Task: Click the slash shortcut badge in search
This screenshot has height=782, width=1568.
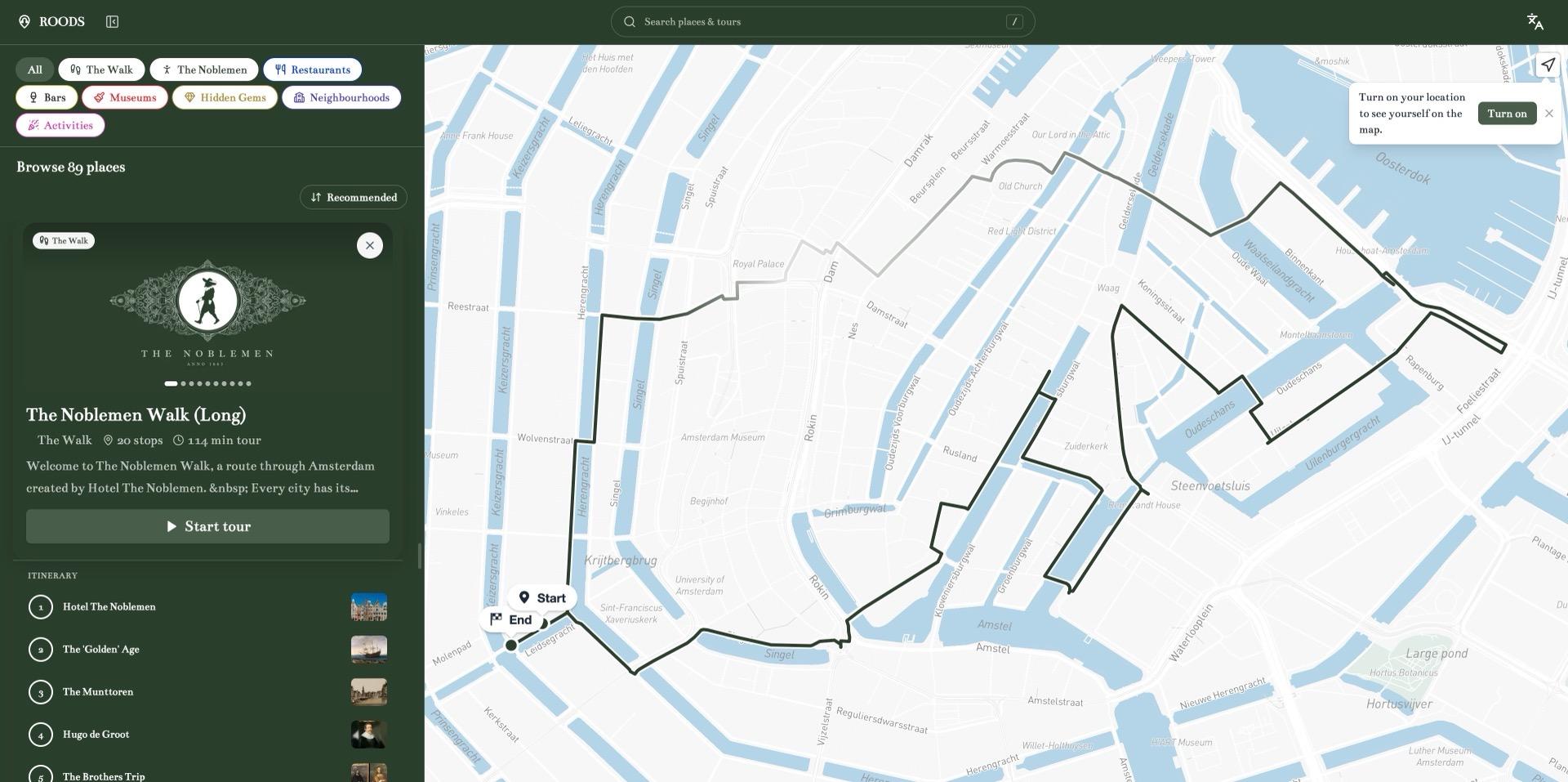Action: point(1014,22)
